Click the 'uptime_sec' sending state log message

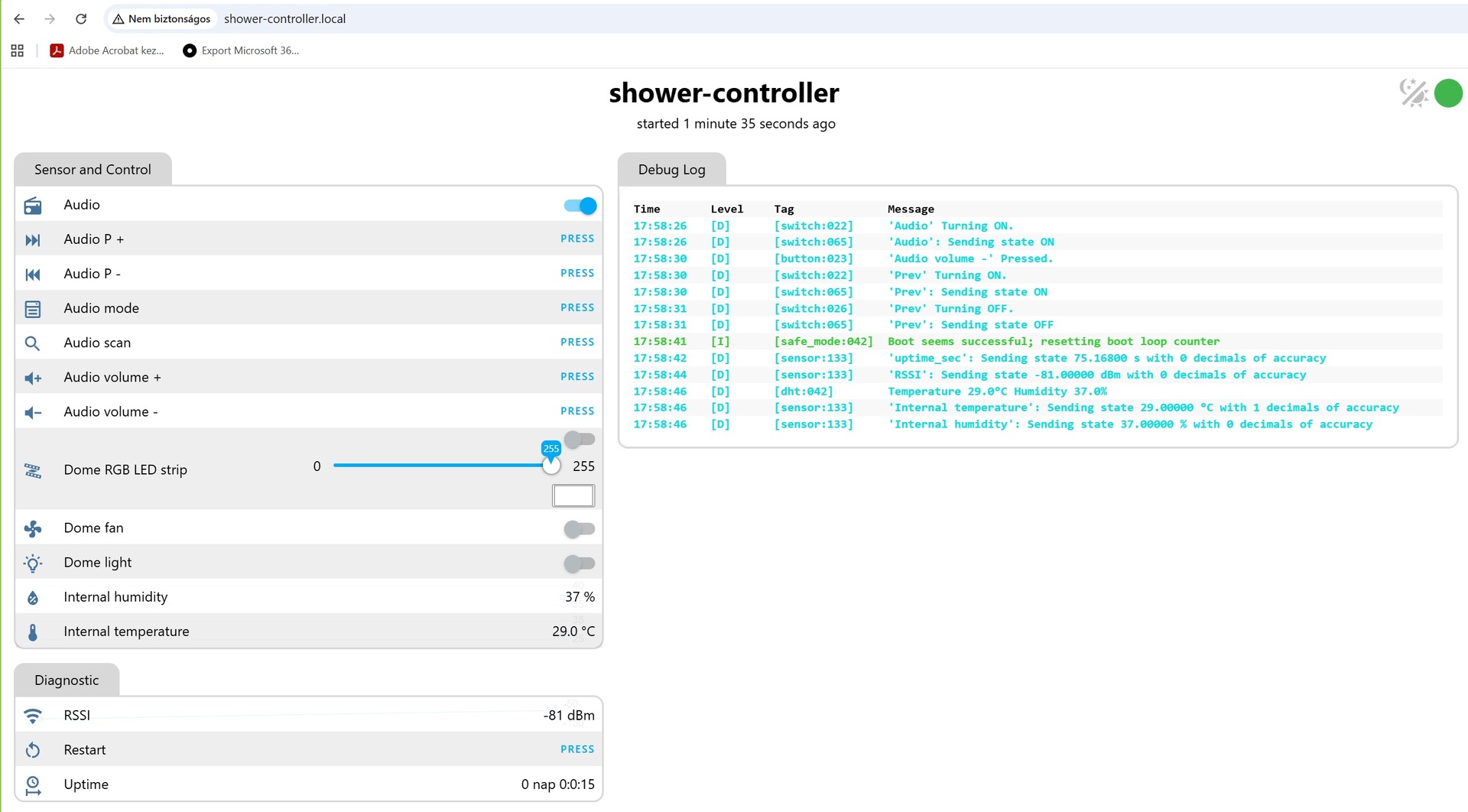click(x=1106, y=358)
